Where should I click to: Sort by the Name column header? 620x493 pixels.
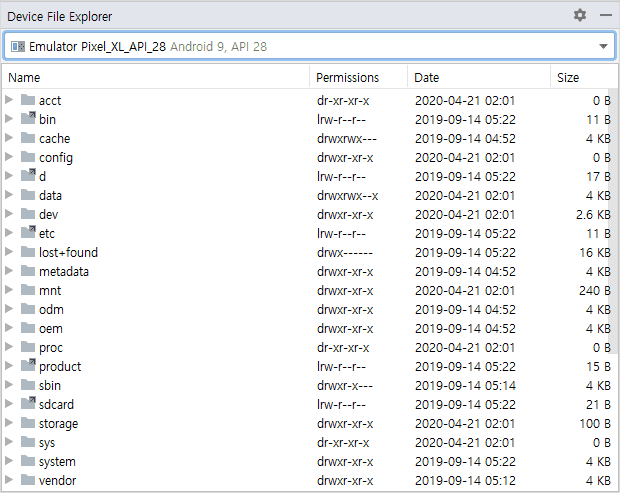(156, 77)
